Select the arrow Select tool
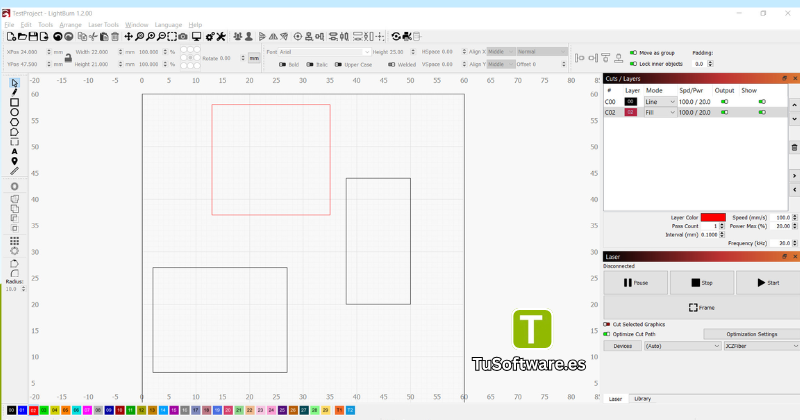Viewport: 800px width, 420px height. [14, 83]
